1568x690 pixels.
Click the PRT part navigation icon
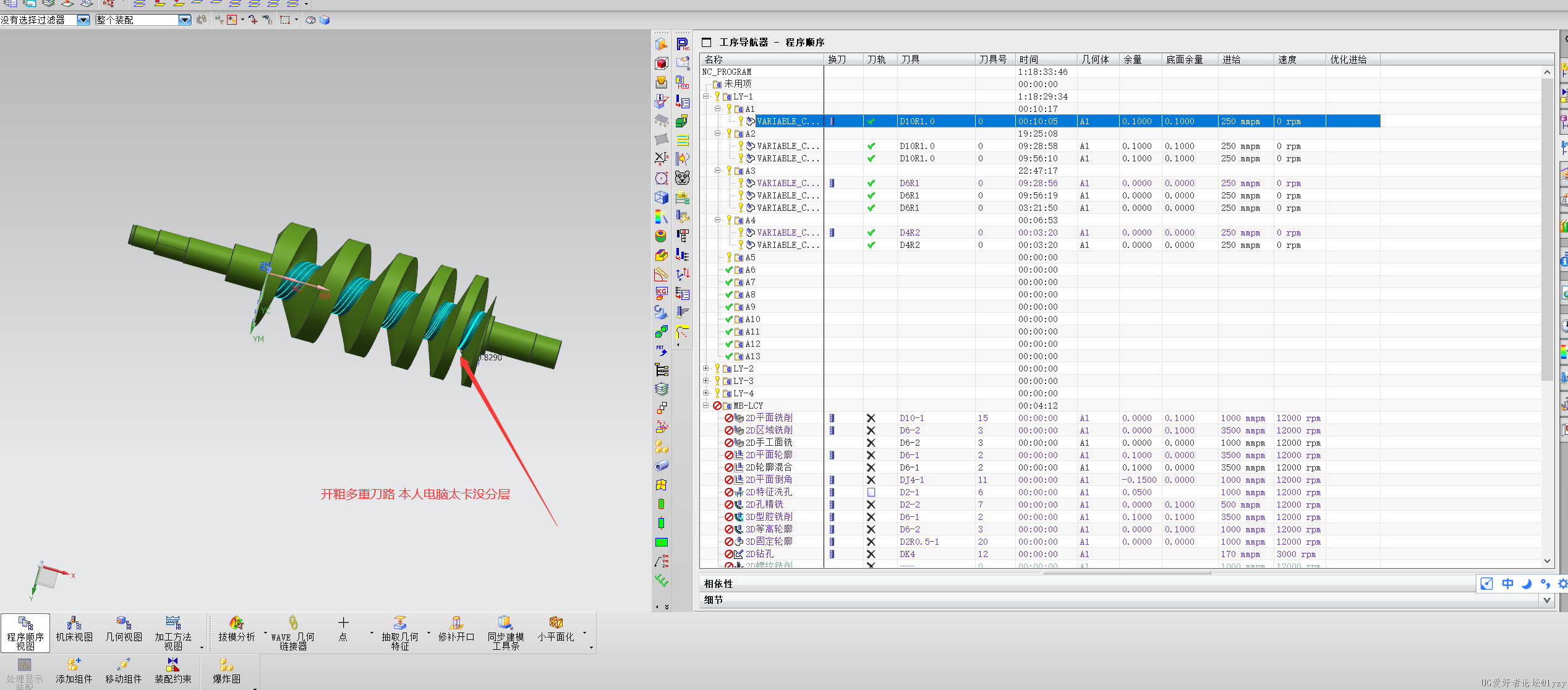[x=662, y=351]
